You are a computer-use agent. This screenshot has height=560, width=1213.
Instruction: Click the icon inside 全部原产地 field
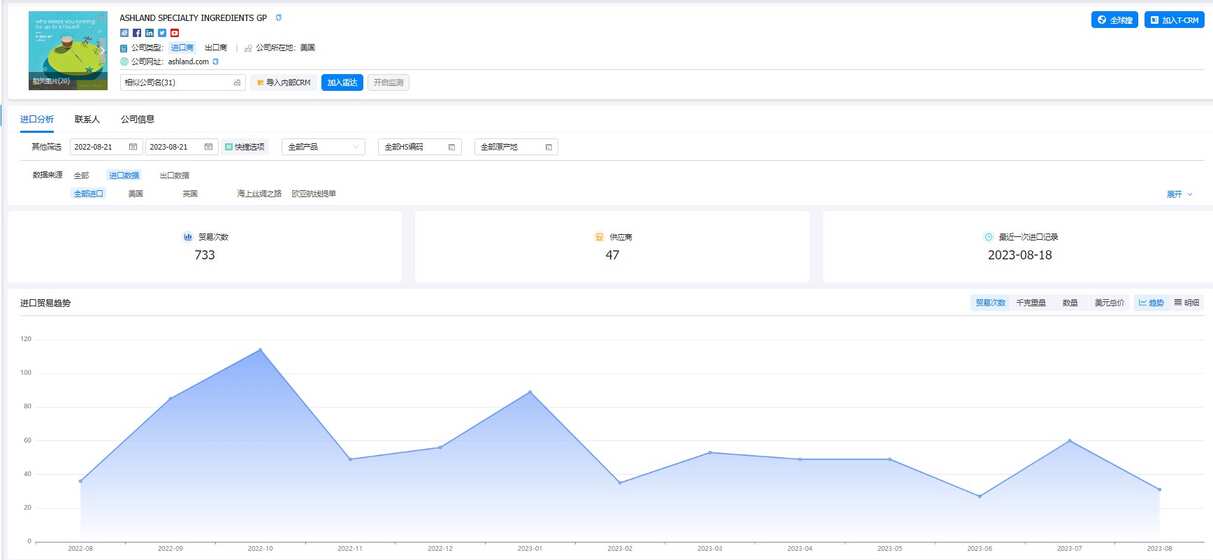[x=548, y=147]
